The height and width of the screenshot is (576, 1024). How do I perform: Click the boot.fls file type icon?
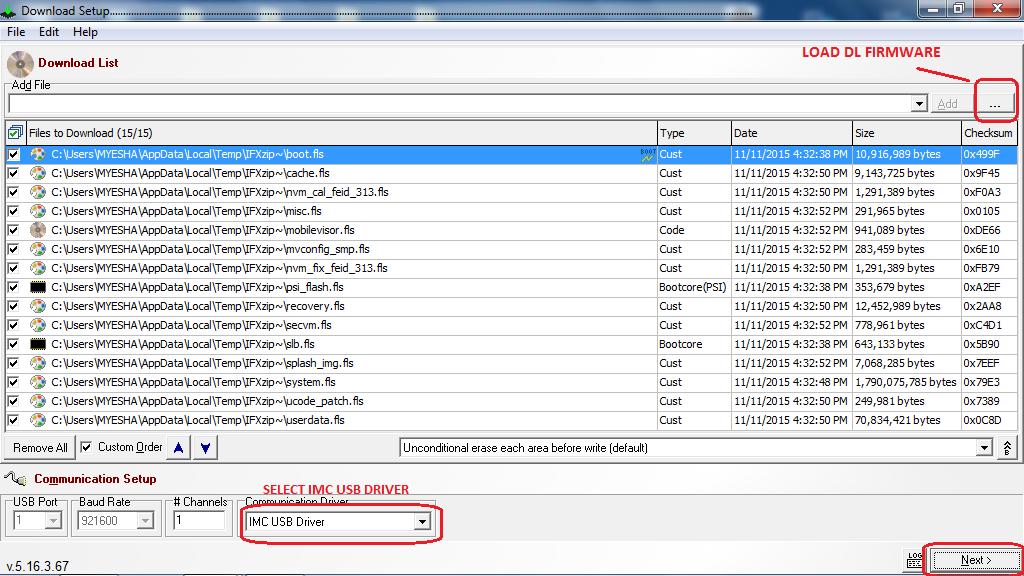pos(38,154)
